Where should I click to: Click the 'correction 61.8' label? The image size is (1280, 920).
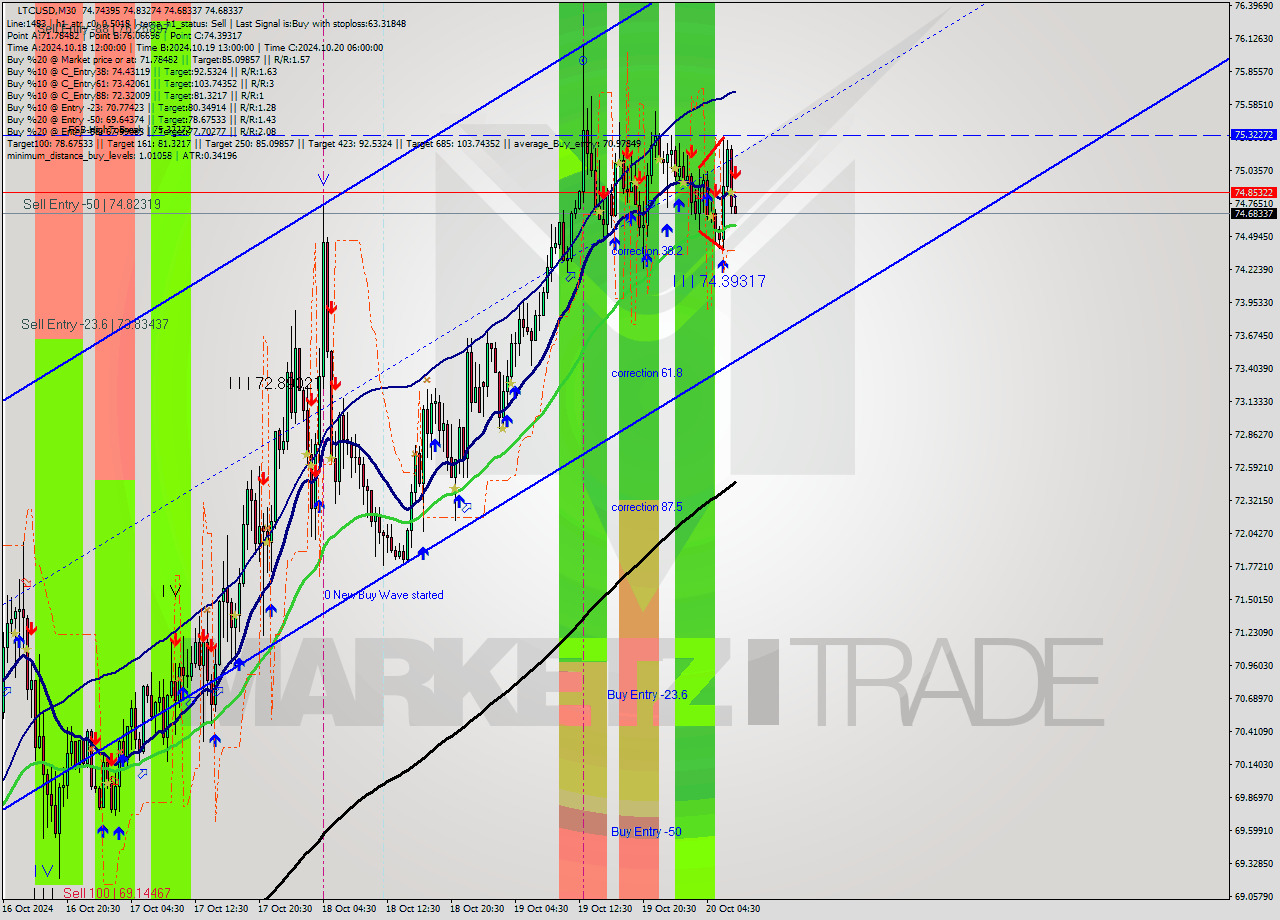[647, 373]
